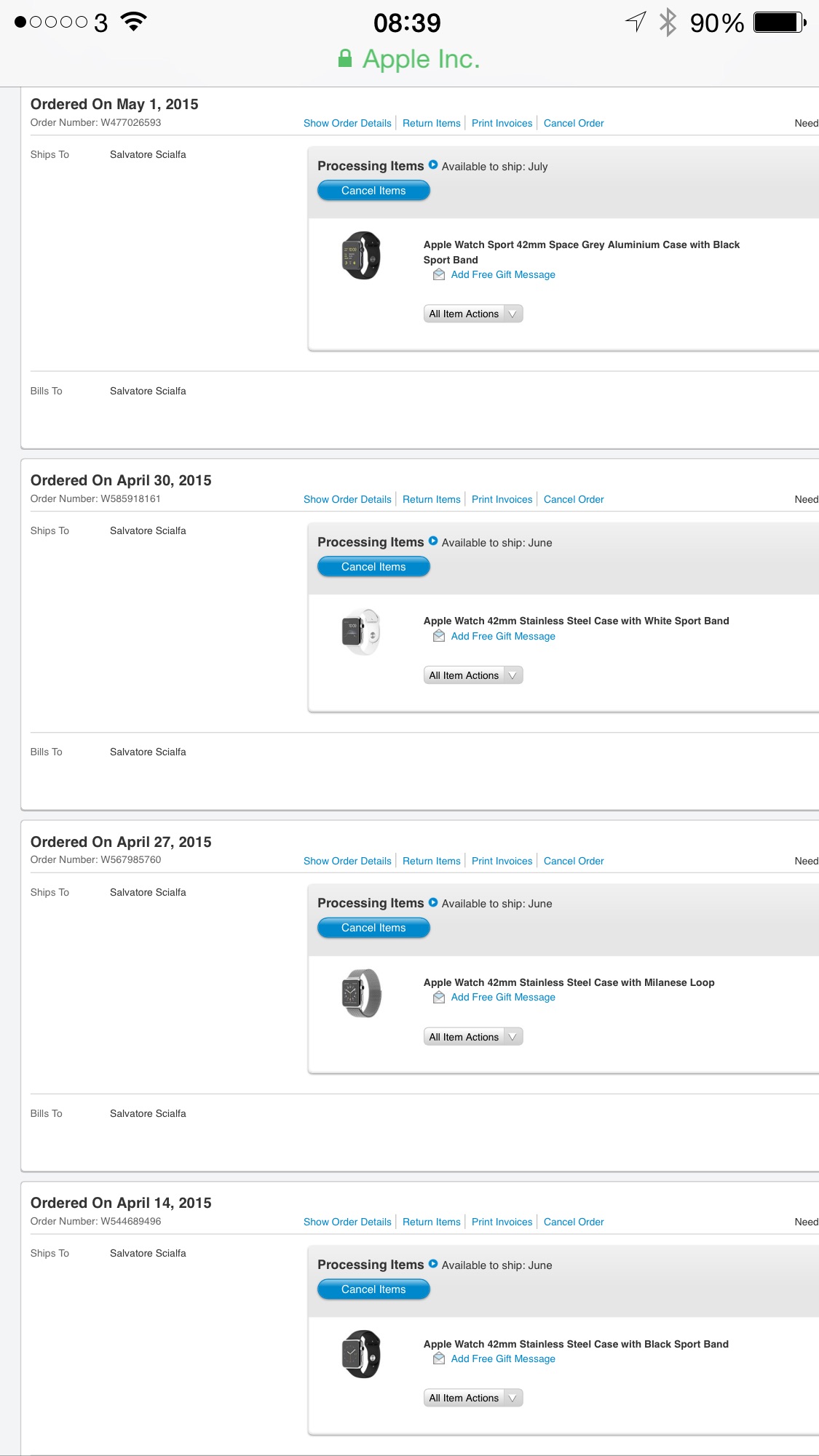
Task: Open All Item Actions for Milanese Loop watch
Action: pyautogui.click(x=473, y=1037)
